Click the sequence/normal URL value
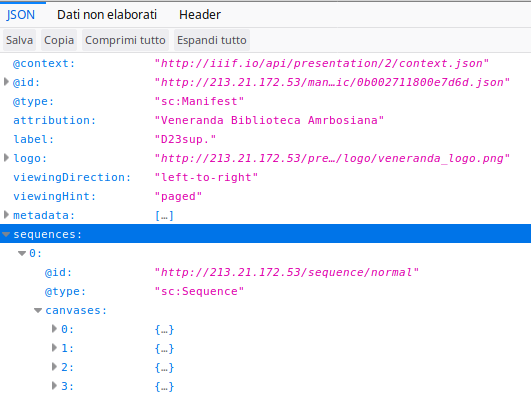This screenshot has width=531, height=394. coord(286,272)
